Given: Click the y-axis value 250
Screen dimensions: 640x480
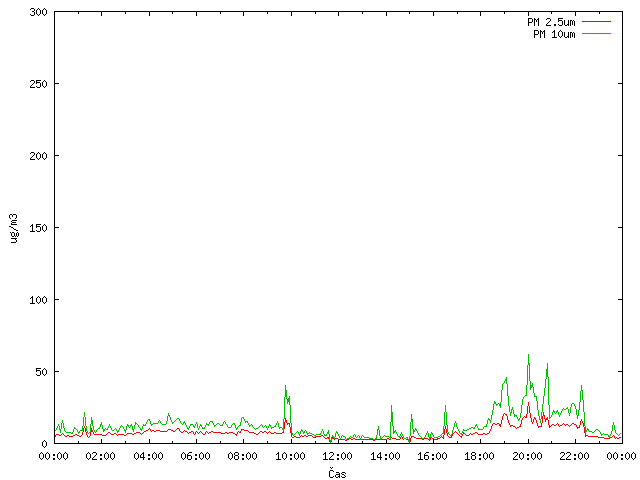Looking at the screenshot, I should click(38, 84).
